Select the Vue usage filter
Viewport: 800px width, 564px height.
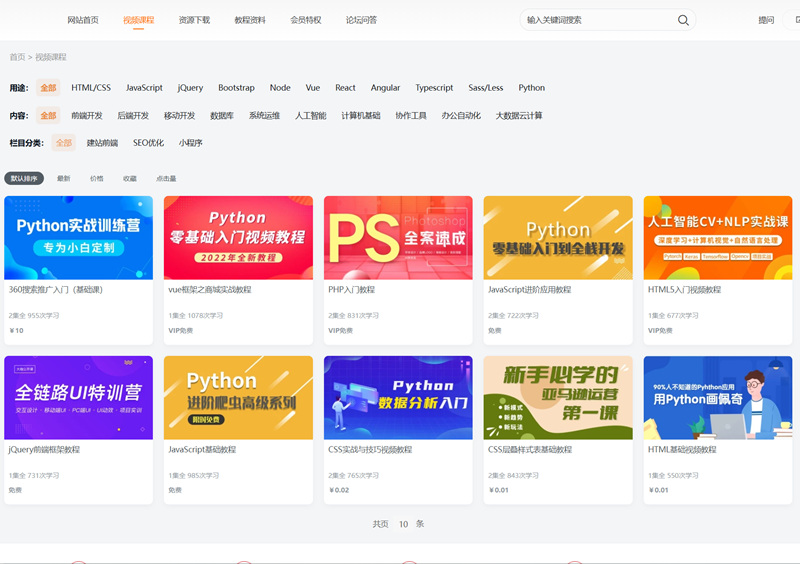coord(313,88)
